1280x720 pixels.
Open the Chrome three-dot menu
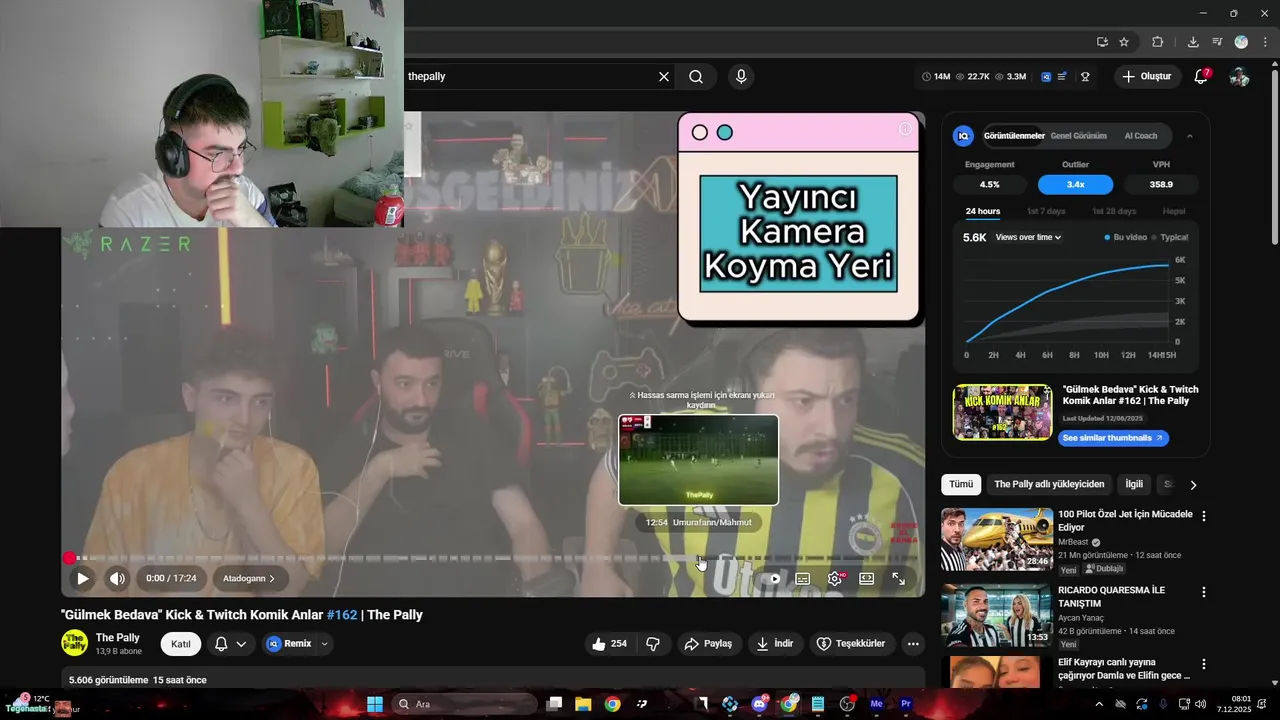(1265, 42)
